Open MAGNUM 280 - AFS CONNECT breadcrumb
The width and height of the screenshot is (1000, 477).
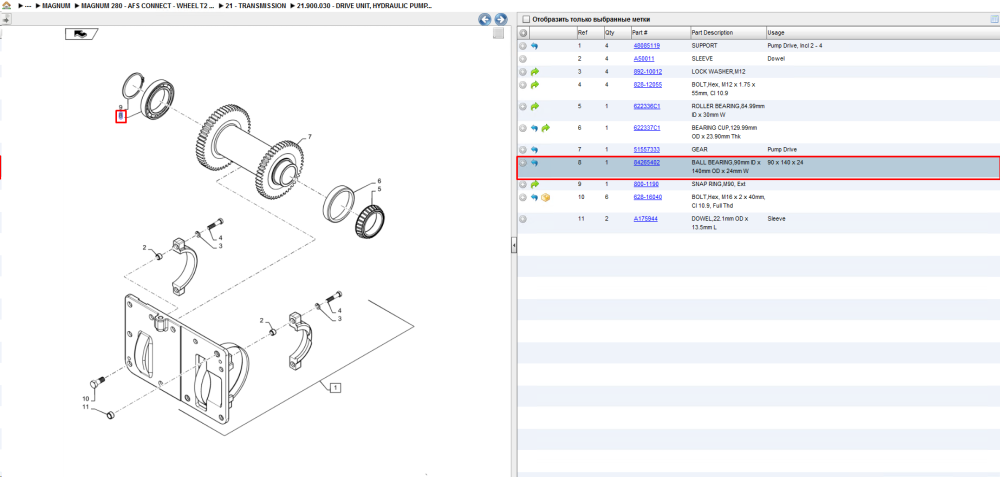pyautogui.click(x=148, y=5)
